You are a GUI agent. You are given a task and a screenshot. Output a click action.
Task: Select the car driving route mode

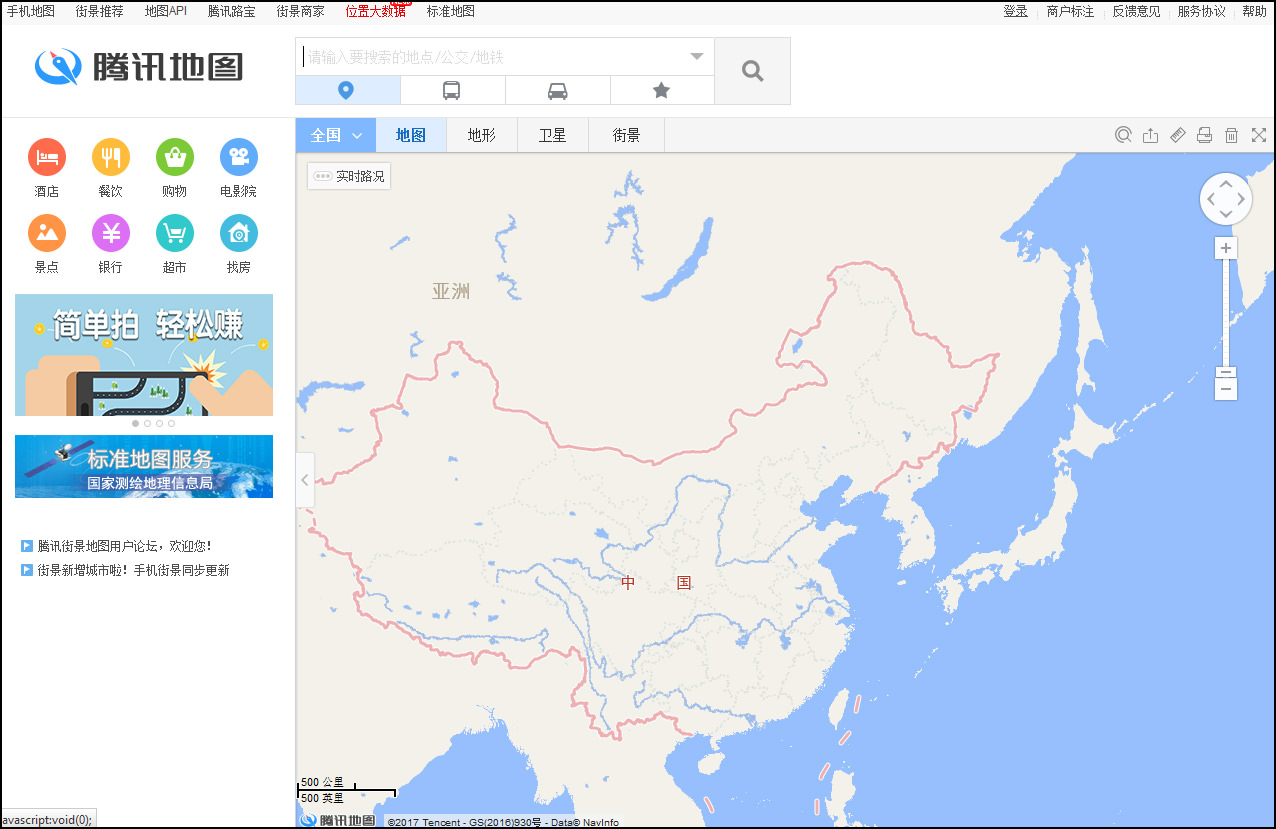point(558,90)
